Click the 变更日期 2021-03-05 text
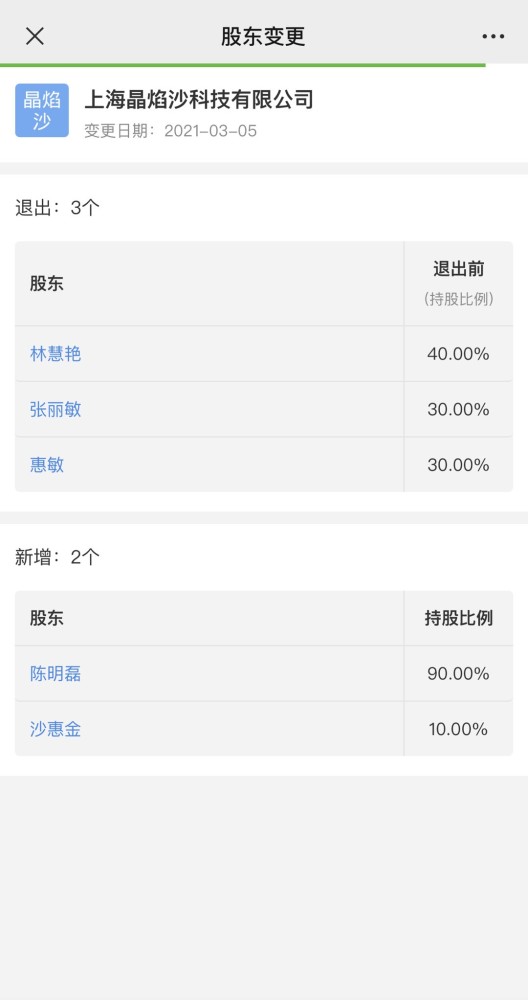The height and width of the screenshot is (1000, 528). pyautogui.click(x=170, y=131)
